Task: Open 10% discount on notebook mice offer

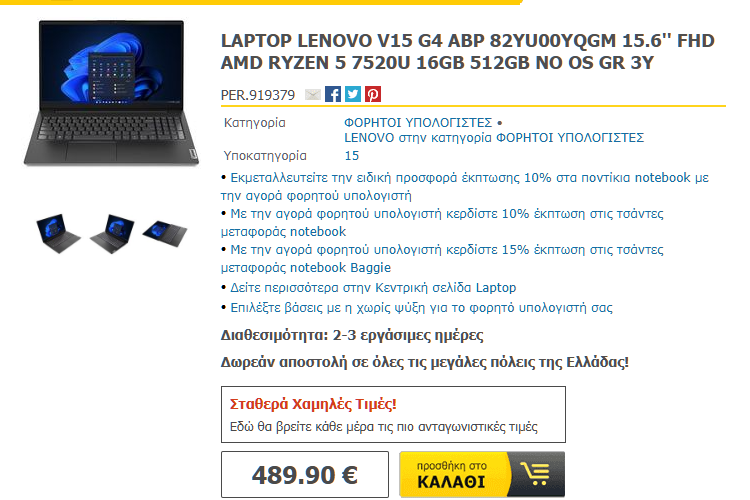Action: click(464, 187)
